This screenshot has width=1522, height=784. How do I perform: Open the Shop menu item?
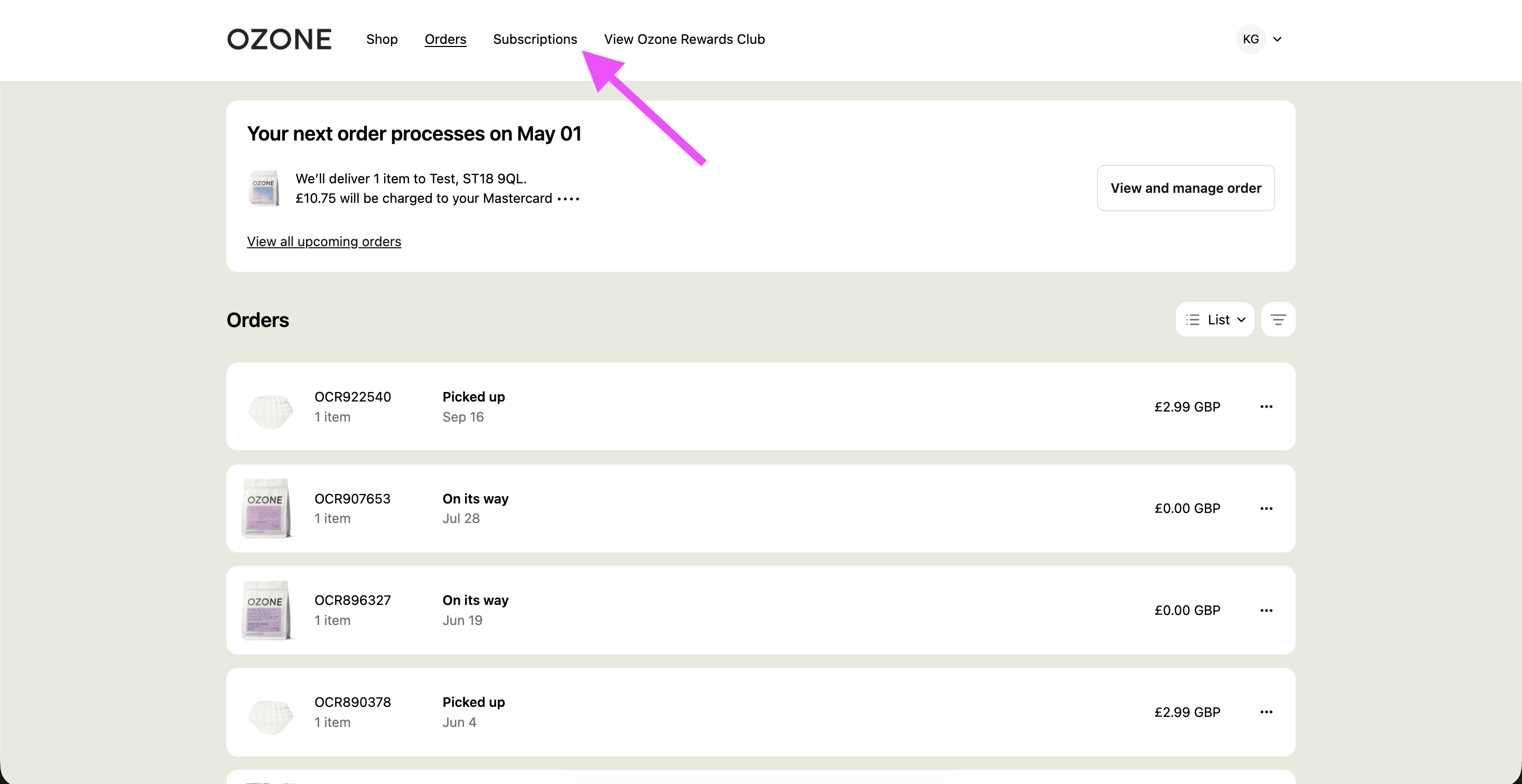point(382,39)
